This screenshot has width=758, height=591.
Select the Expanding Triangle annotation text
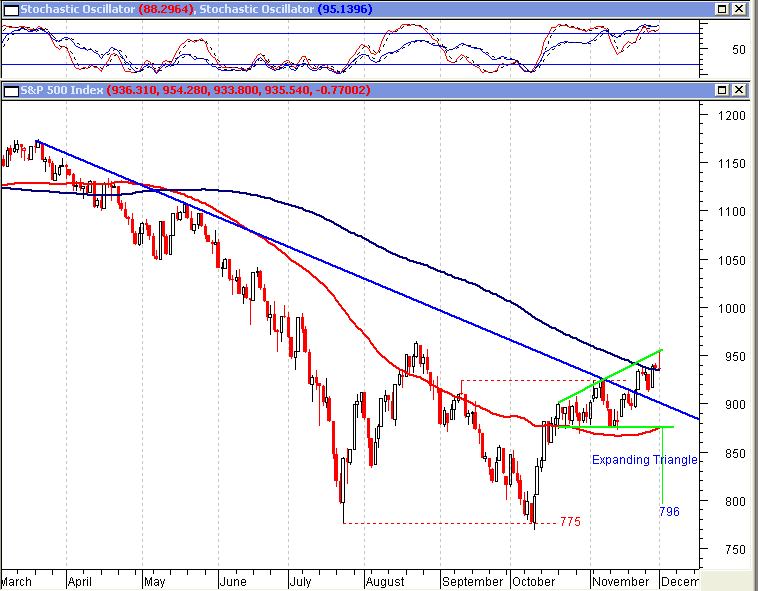[644, 460]
